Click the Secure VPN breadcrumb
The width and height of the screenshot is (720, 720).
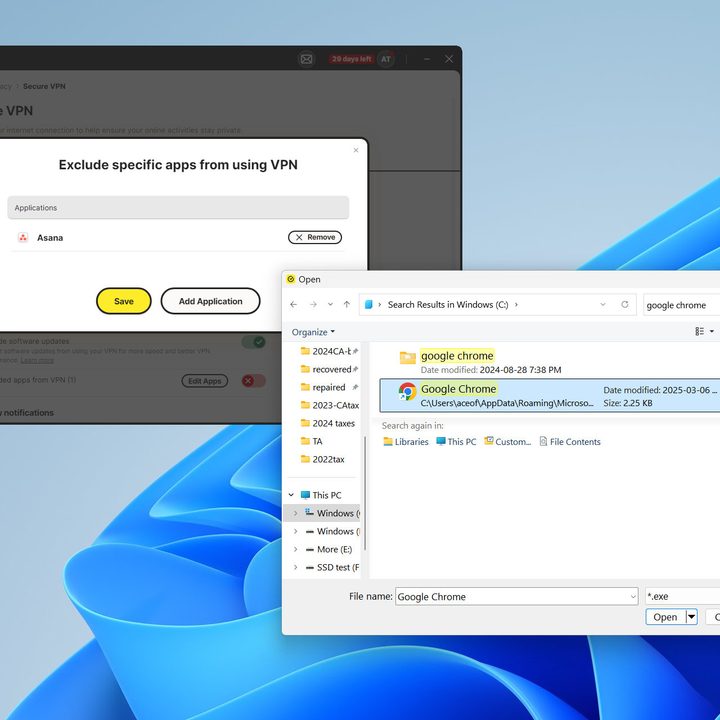(x=44, y=86)
